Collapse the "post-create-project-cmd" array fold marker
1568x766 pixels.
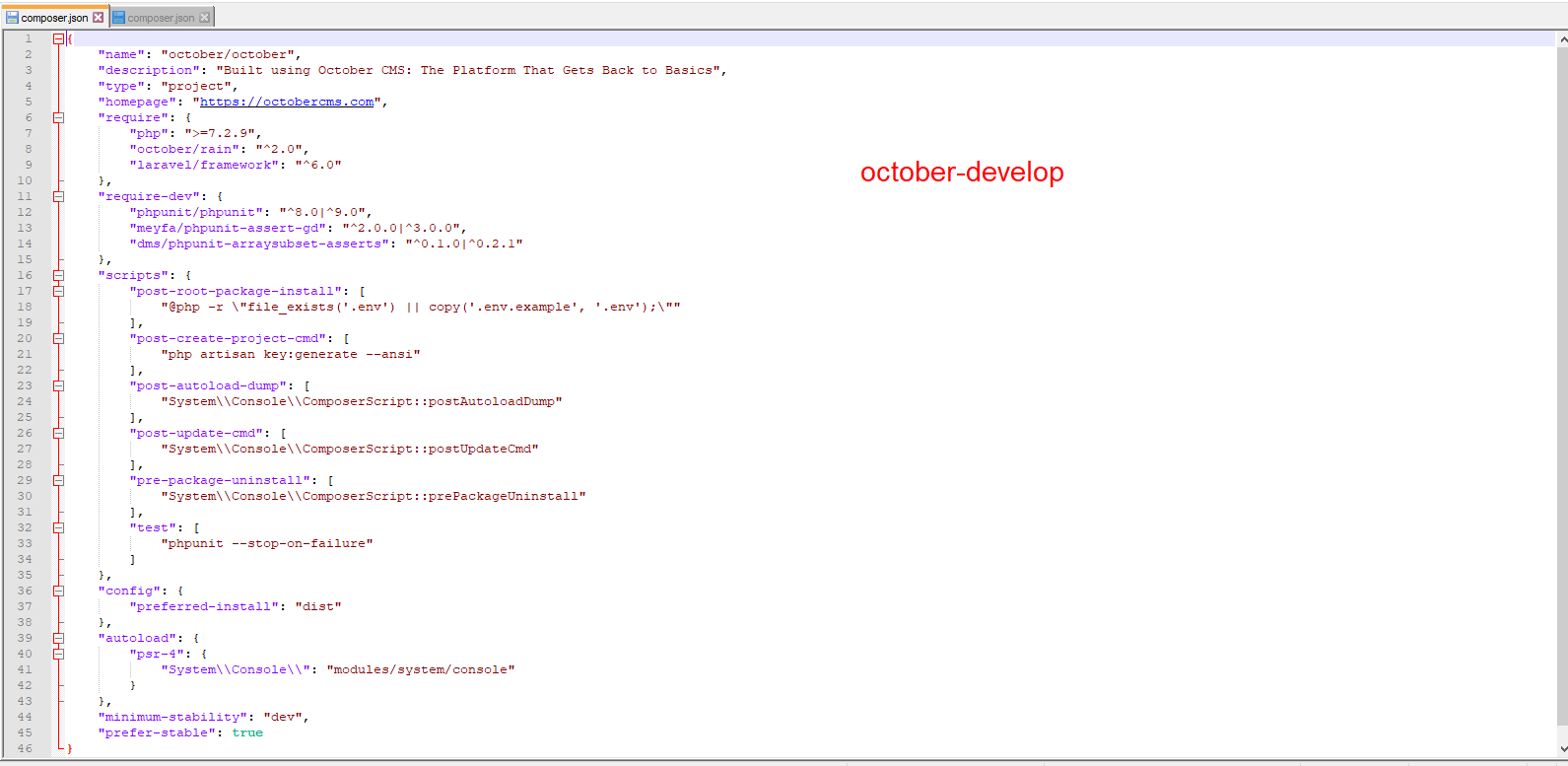(58, 338)
